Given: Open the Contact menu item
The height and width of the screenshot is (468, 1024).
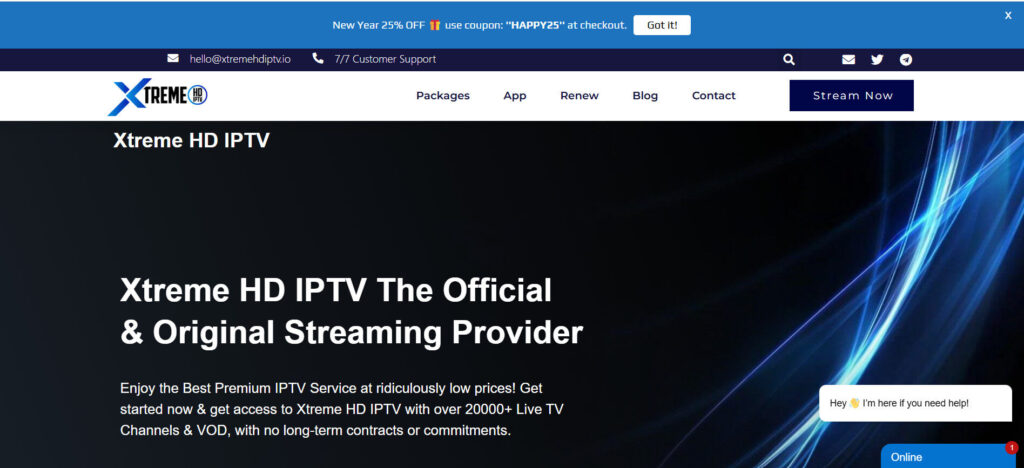Looking at the screenshot, I should coord(714,95).
